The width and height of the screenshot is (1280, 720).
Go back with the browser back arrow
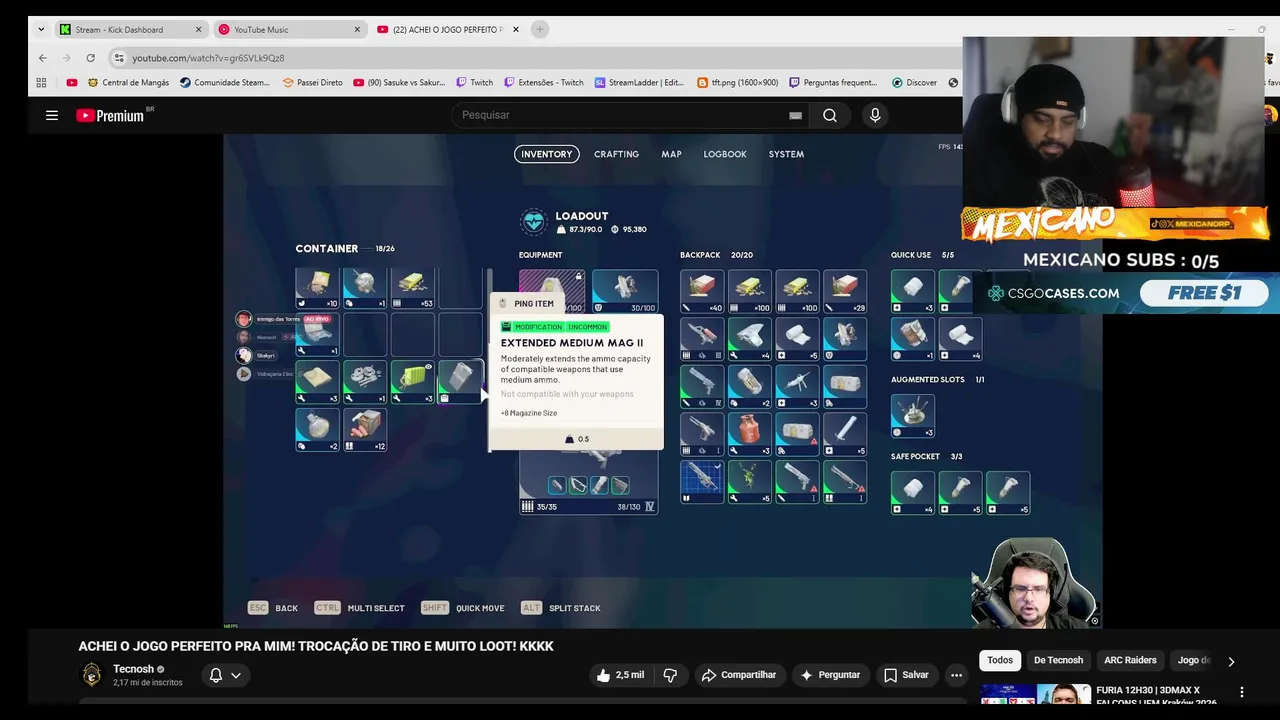click(42, 58)
